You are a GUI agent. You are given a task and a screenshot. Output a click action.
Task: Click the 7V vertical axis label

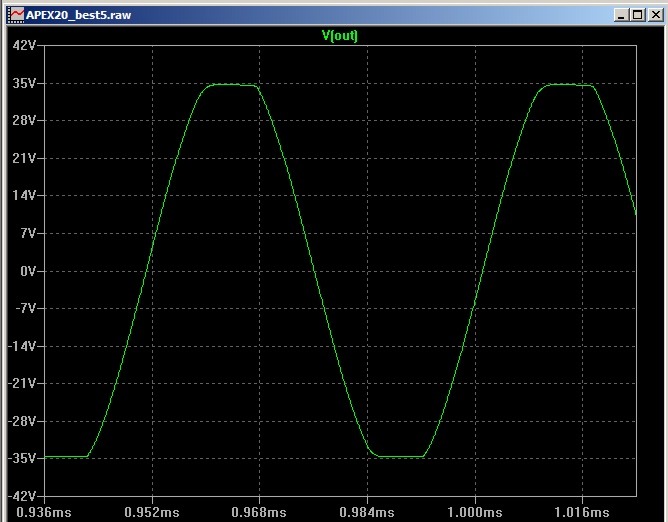click(x=28, y=234)
